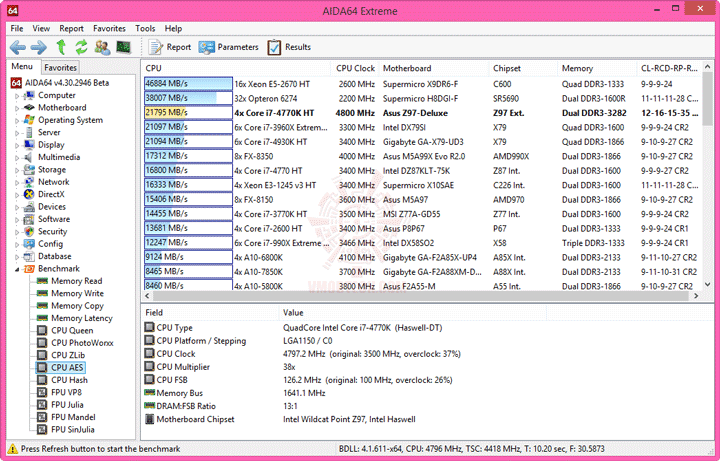Expand the Computer node arrow
This screenshot has height=461, width=720.
pos(17,96)
